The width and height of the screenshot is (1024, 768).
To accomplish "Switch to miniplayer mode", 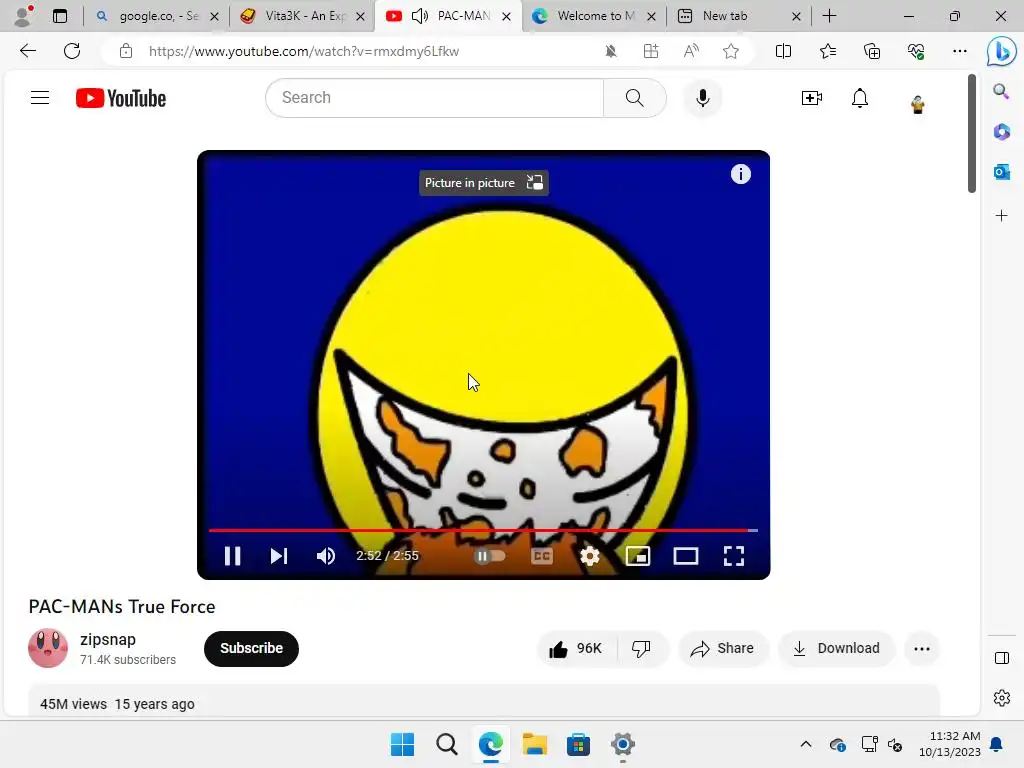I will coord(638,556).
